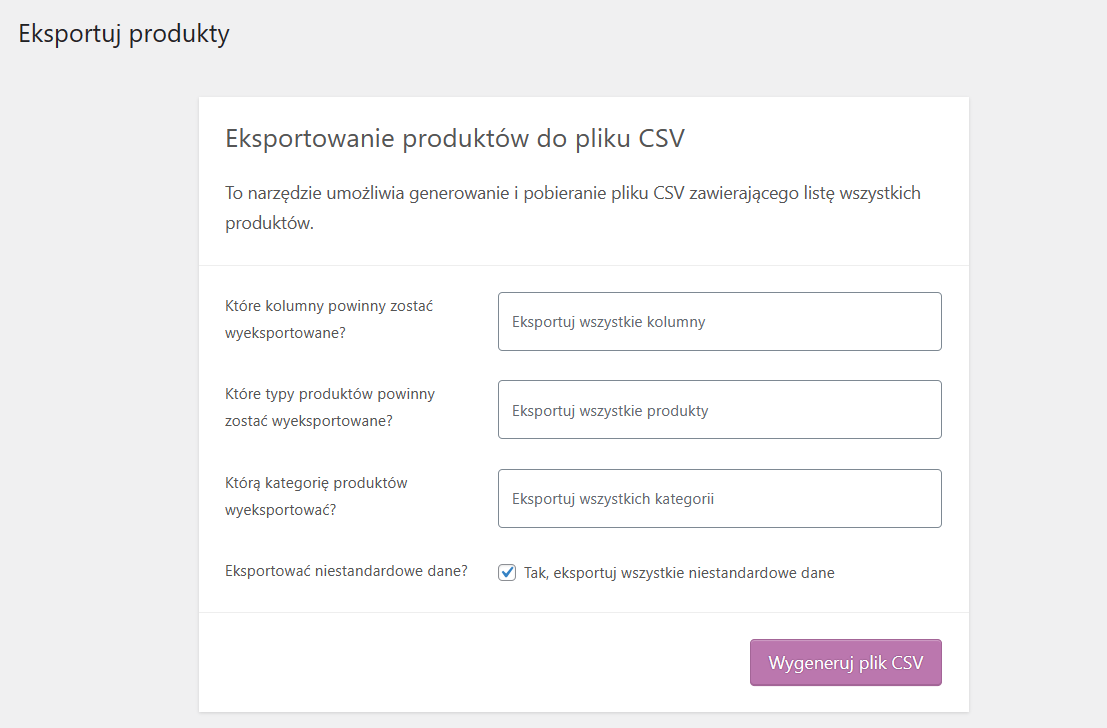Click the 'Eksportuj wszystkie produkty' placeholder text
Viewport: 1107px width, 728px height.
coord(610,411)
